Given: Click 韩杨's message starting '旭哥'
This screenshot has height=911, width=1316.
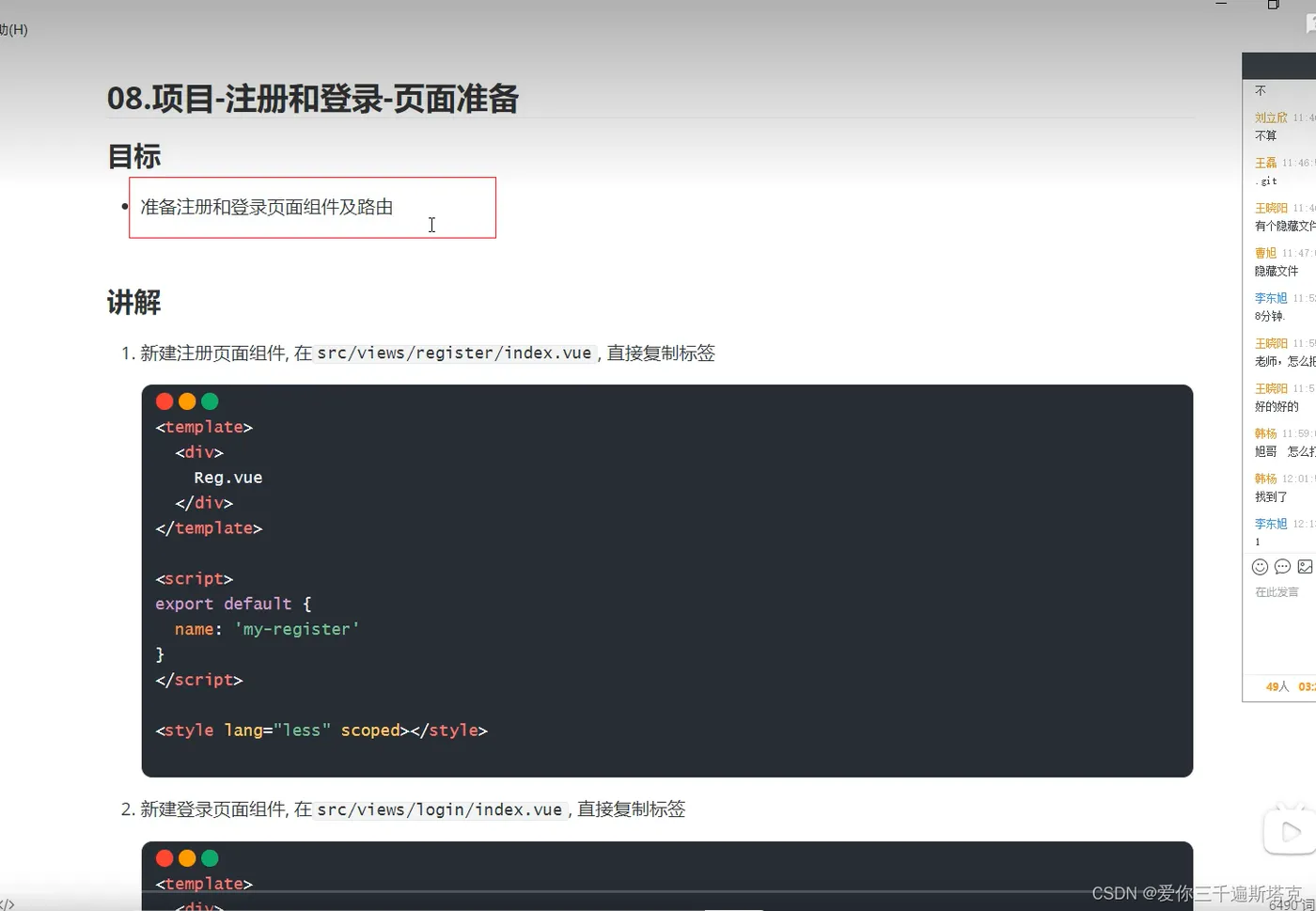Looking at the screenshot, I should [x=1285, y=451].
